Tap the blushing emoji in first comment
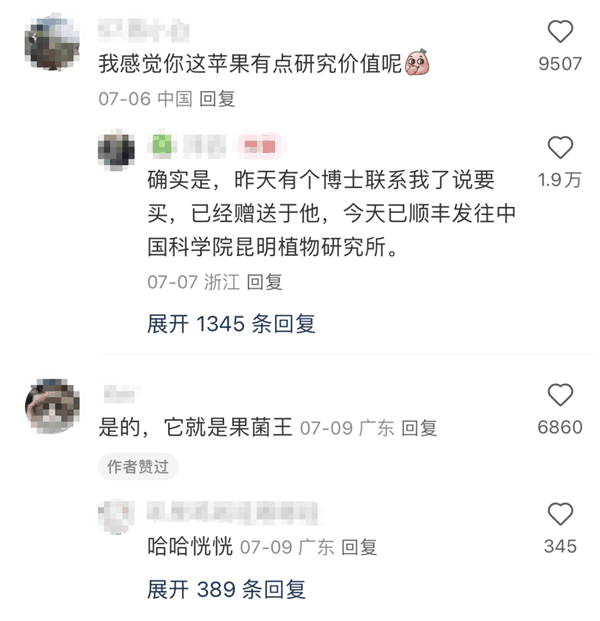This screenshot has width=600, height=621. pos(417,62)
